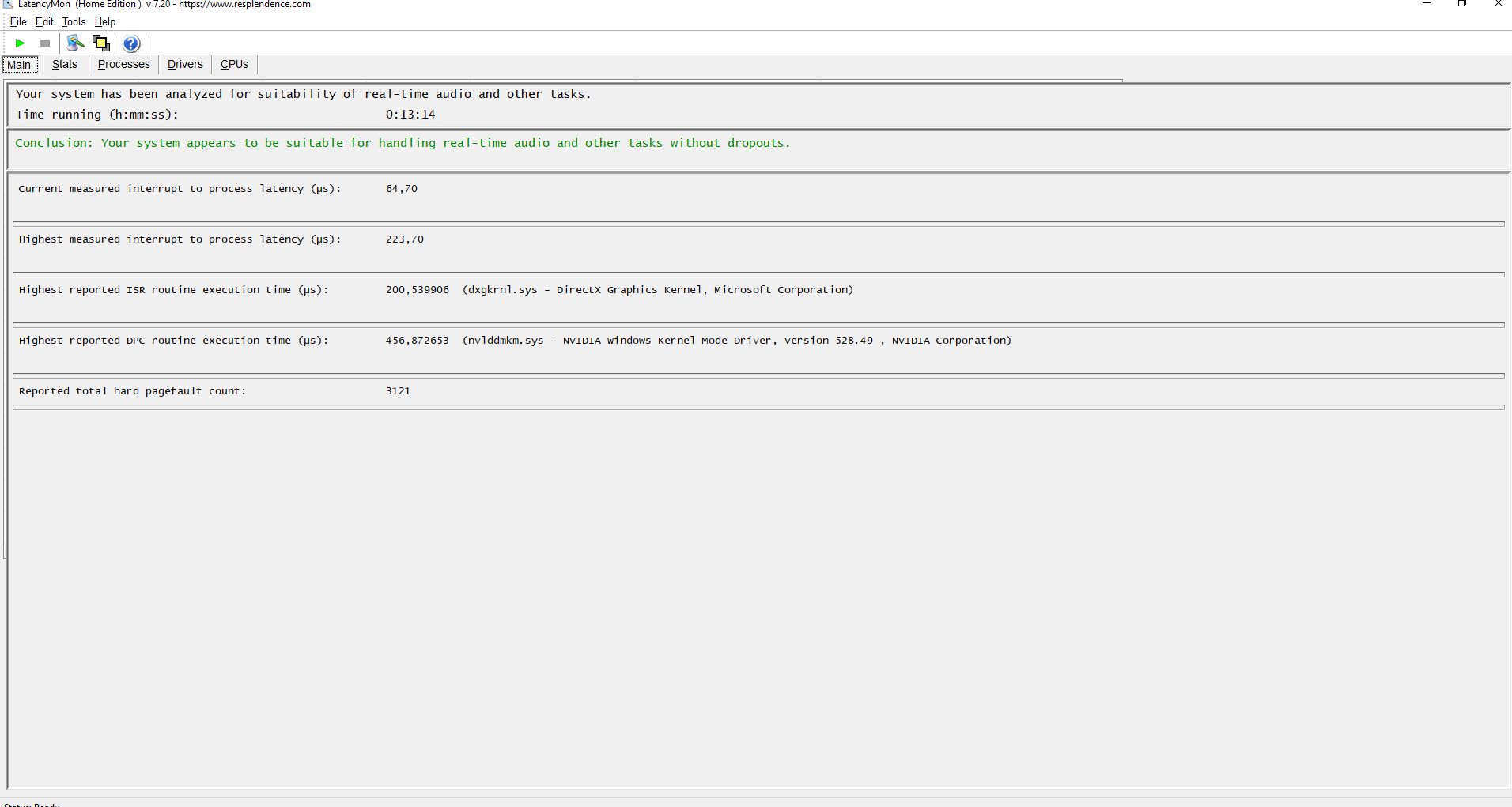Image resolution: width=1512 pixels, height=807 pixels.
Task: Show the CPUs tab
Action: [234, 65]
